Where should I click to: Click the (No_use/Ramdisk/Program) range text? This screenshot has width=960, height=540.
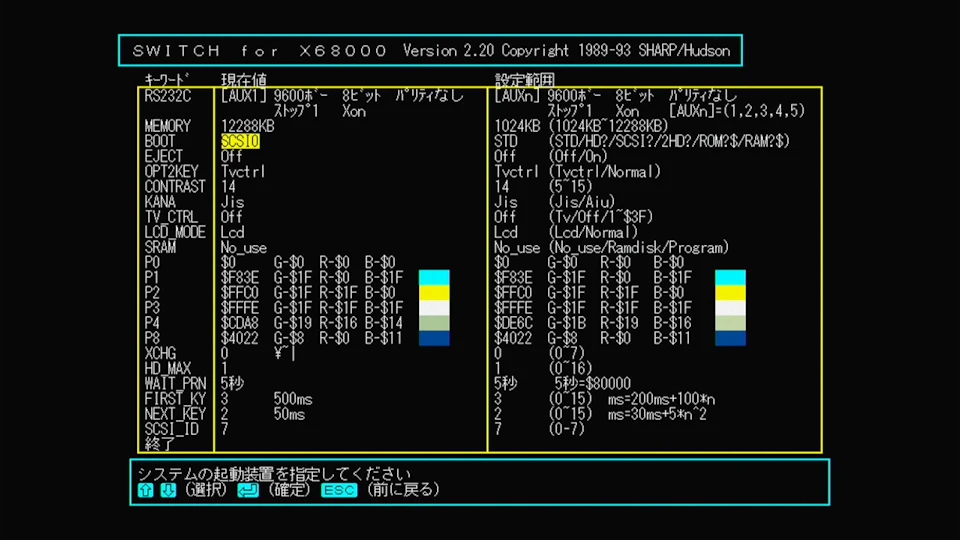[x=639, y=247]
